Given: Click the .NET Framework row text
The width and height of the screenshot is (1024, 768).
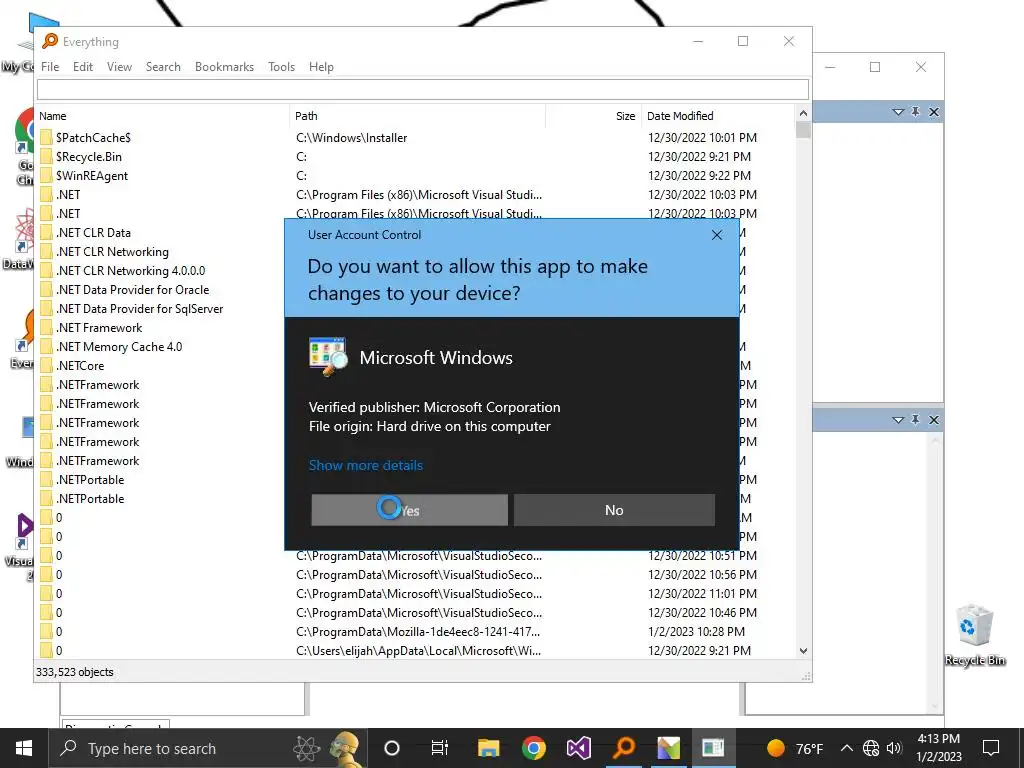Looking at the screenshot, I should tap(99, 328).
